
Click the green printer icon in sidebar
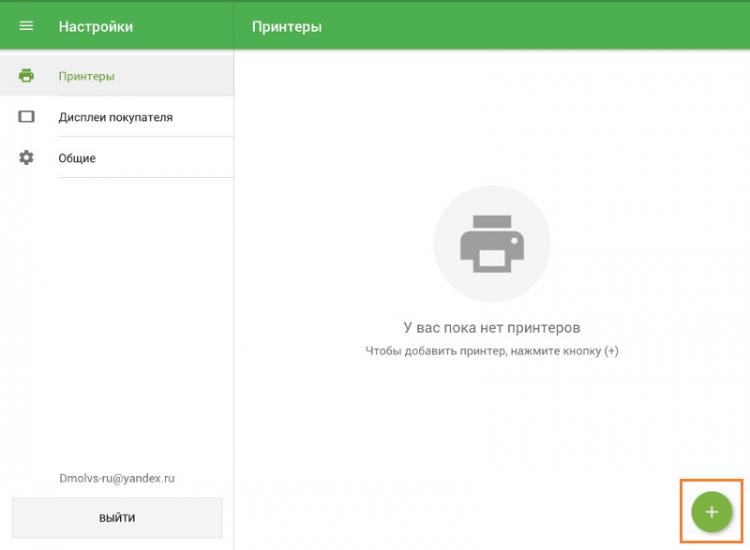[26, 76]
